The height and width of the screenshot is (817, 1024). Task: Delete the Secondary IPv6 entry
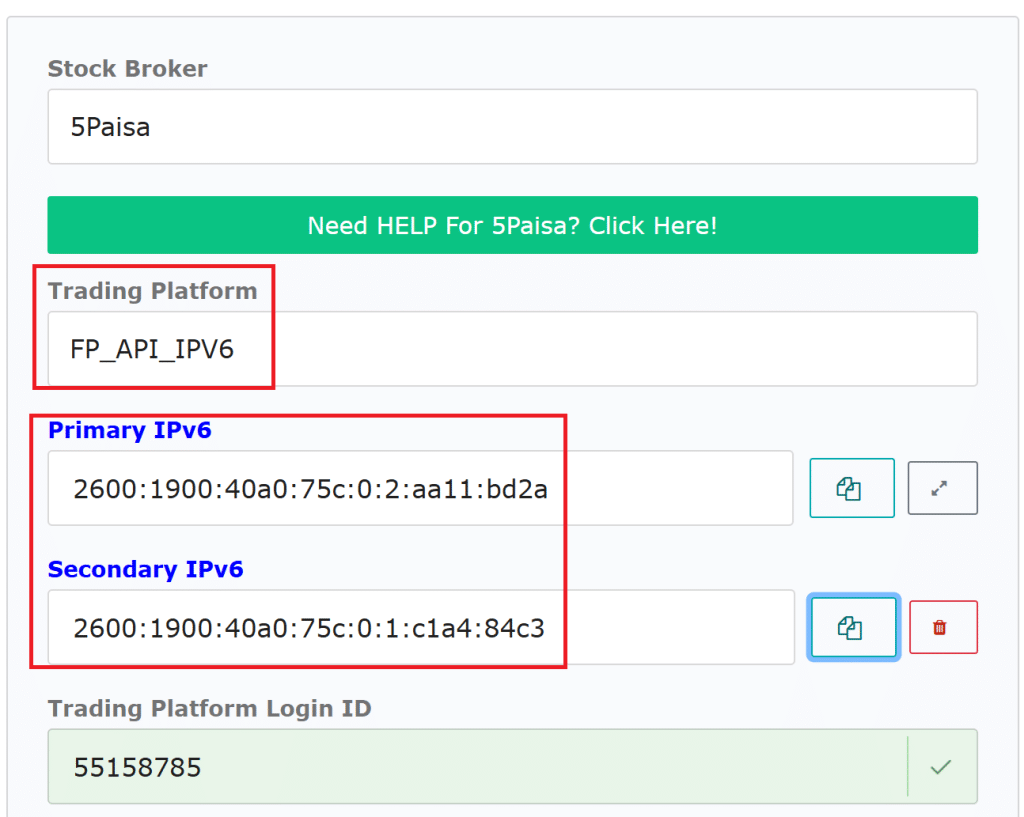(x=943, y=627)
